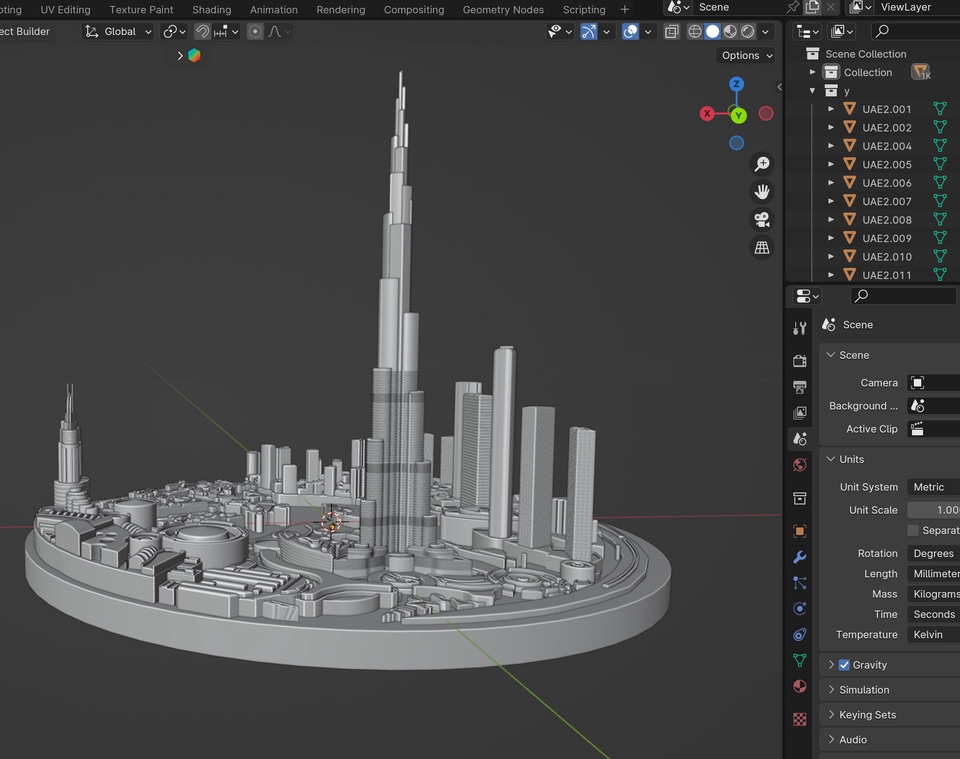Select the World Properties globe icon
This screenshot has height=759, width=960.
[799, 465]
